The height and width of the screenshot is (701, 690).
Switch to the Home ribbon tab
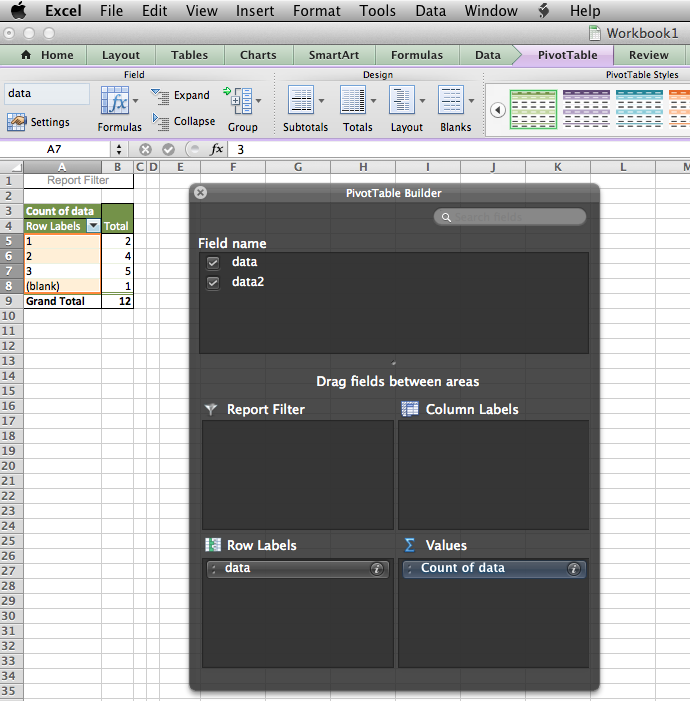click(47, 55)
